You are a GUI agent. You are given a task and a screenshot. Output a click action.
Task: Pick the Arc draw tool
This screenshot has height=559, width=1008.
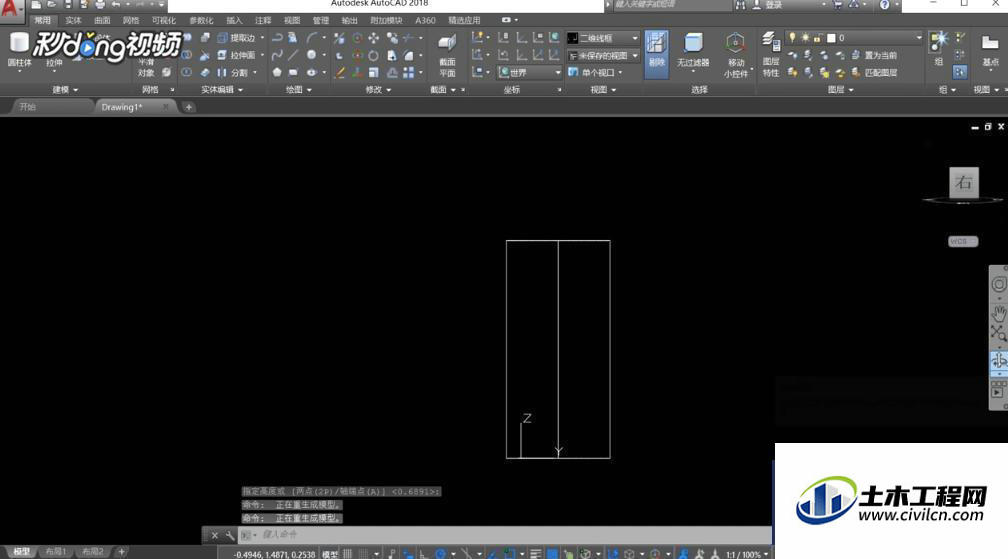311,38
